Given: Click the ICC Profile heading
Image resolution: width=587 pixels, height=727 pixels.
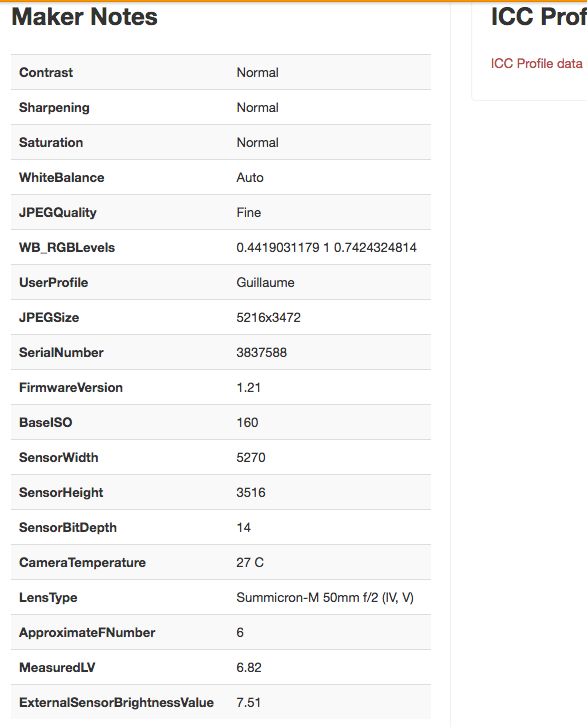Looking at the screenshot, I should click(x=539, y=17).
